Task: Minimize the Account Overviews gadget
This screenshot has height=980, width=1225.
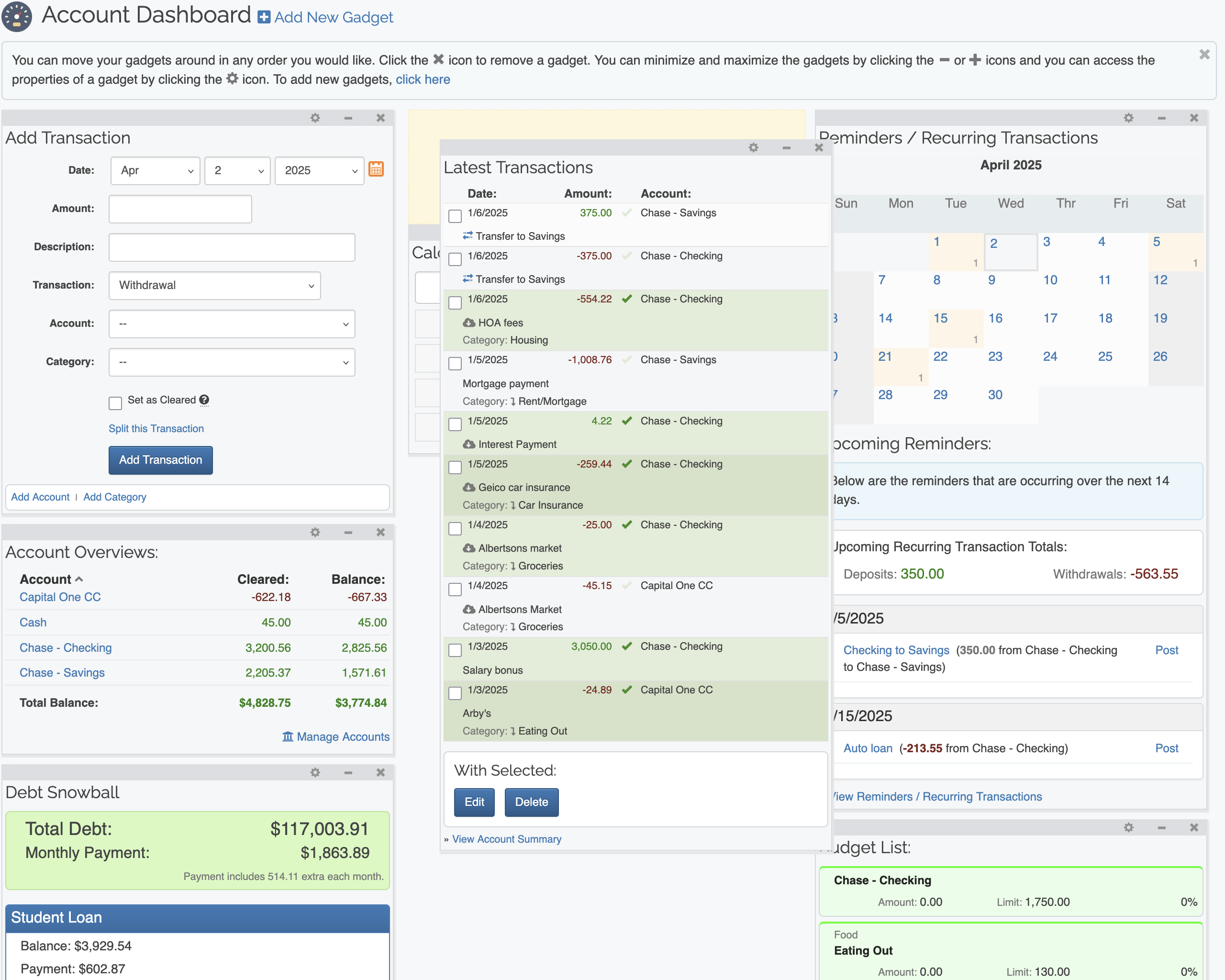Action: pyautogui.click(x=348, y=532)
